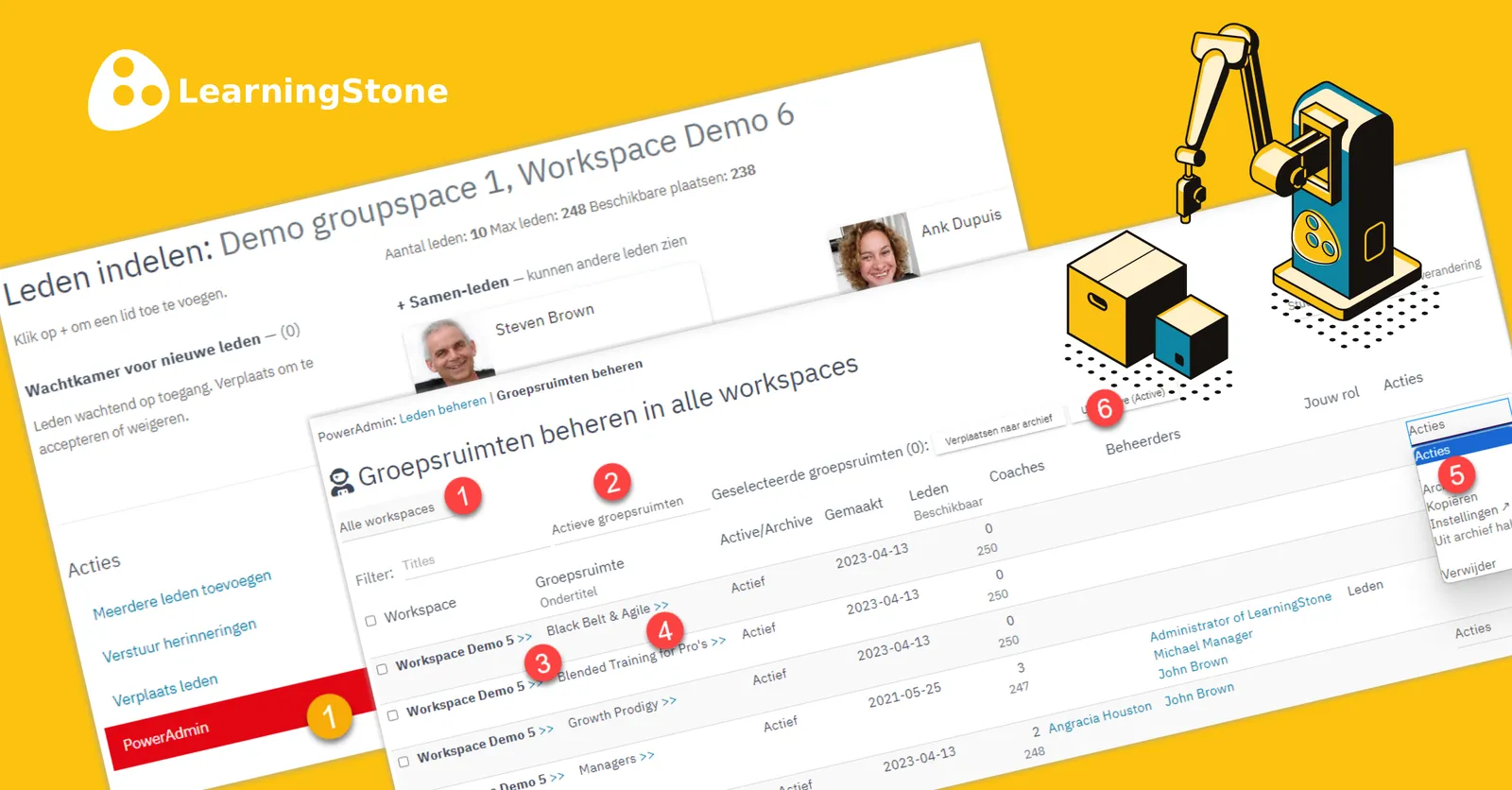1512x790 pixels.
Task: Open the Acties dropdown in the Administrator row
Action: coord(1472,630)
